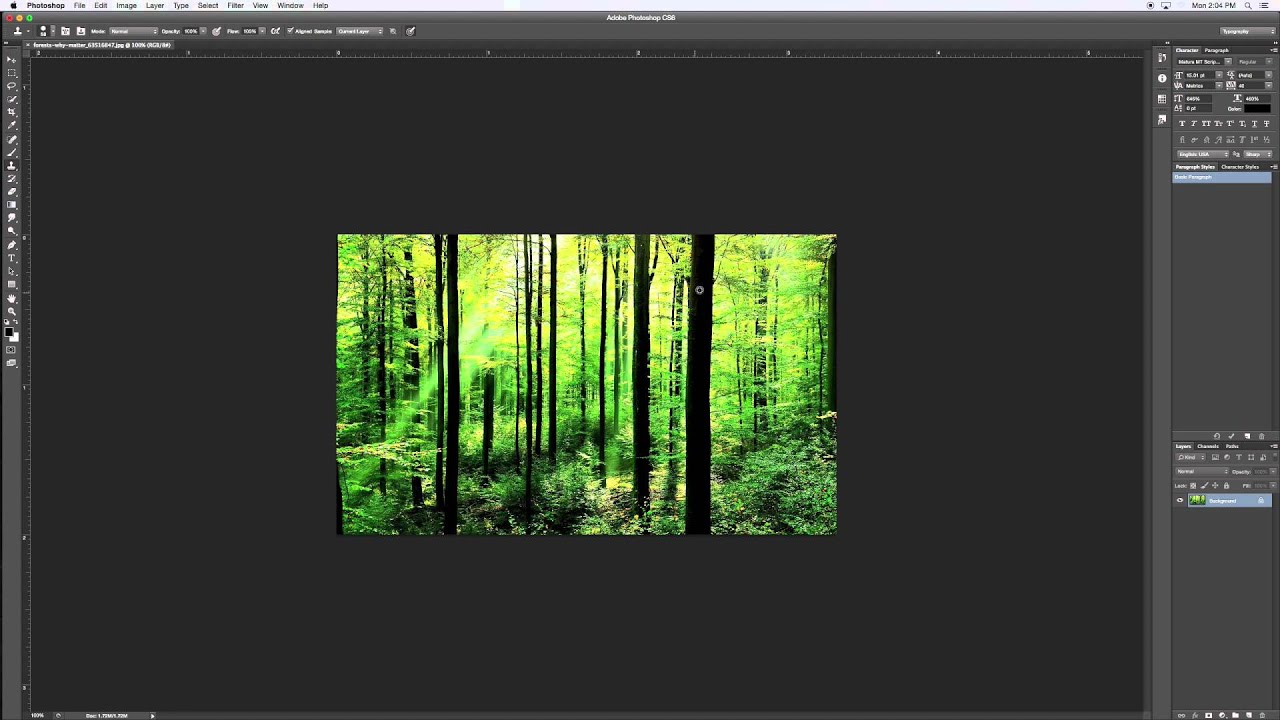
Task: Open the brush preset picker dropdown
Action: click(x=53, y=31)
